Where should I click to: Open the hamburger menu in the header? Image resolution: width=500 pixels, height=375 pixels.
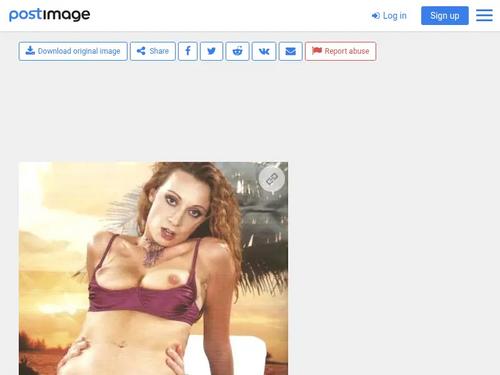coord(484,15)
